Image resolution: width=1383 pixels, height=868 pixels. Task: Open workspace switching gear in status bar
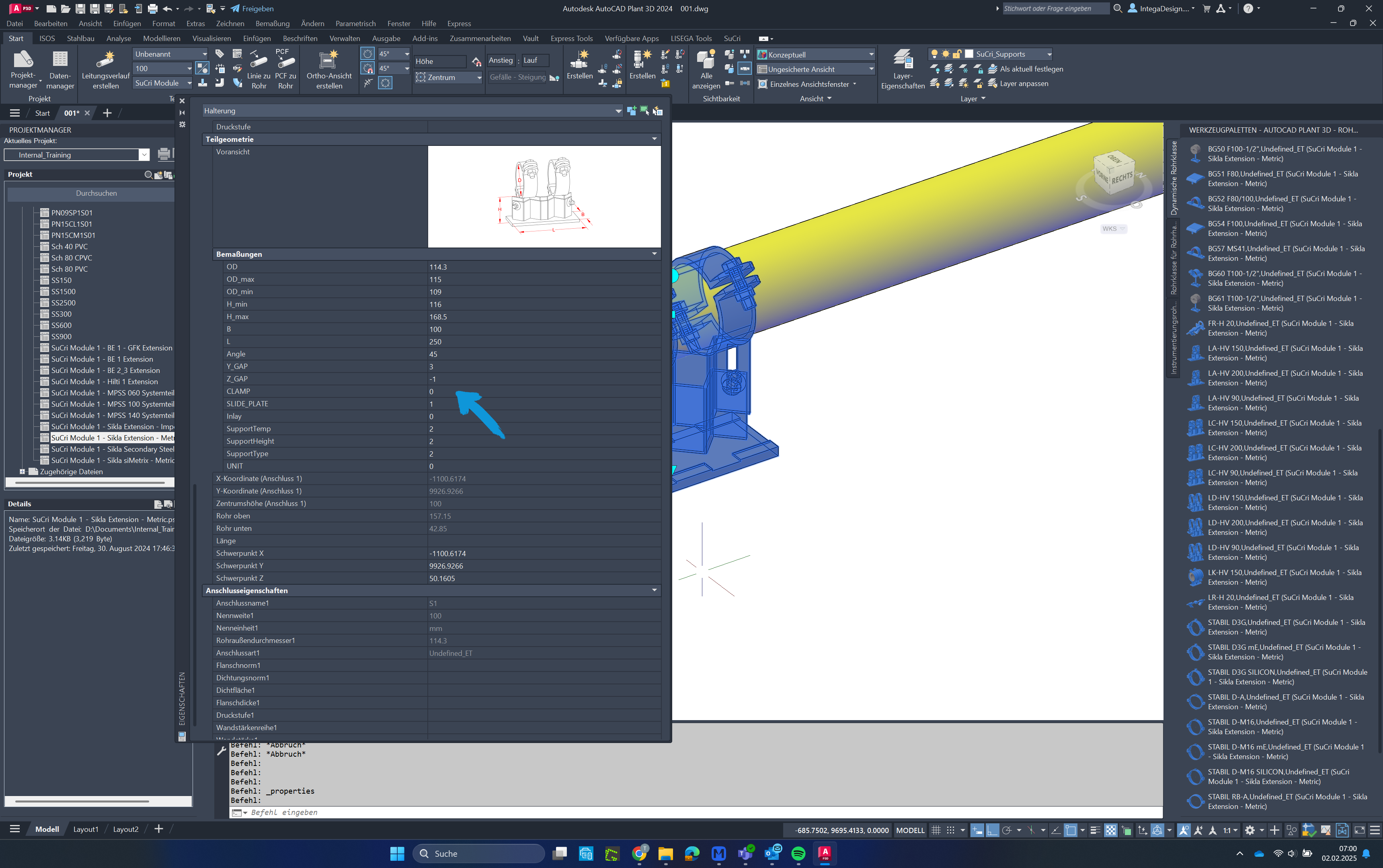(x=1250, y=830)
